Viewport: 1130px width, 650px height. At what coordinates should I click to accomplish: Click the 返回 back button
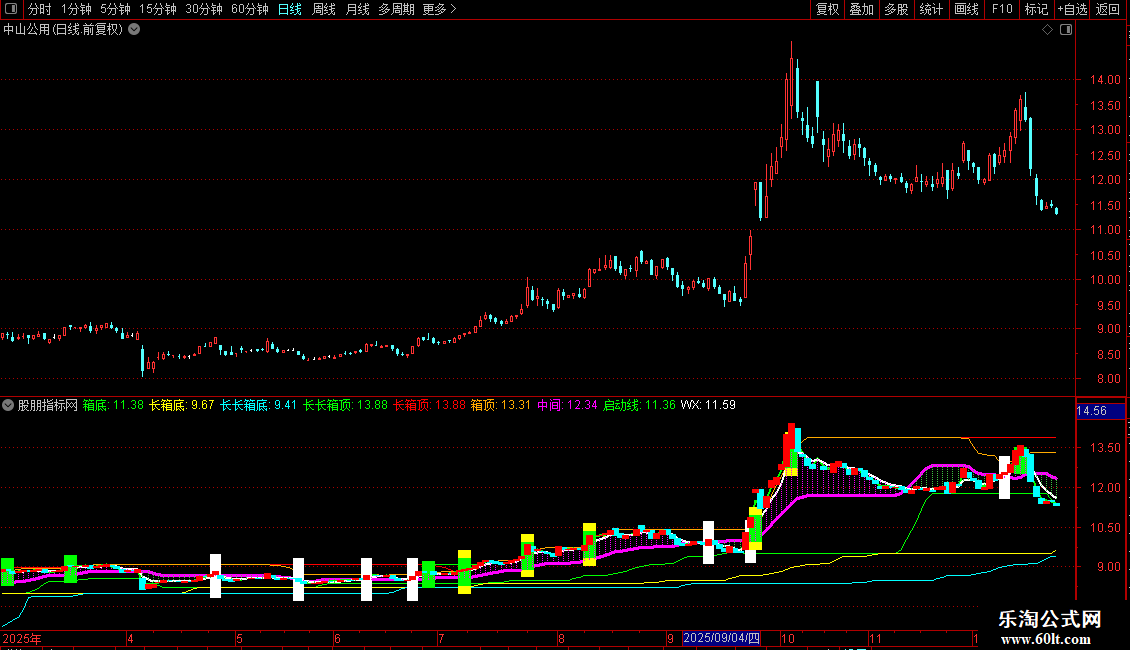pyautogui.click(x=1108, y=9)
